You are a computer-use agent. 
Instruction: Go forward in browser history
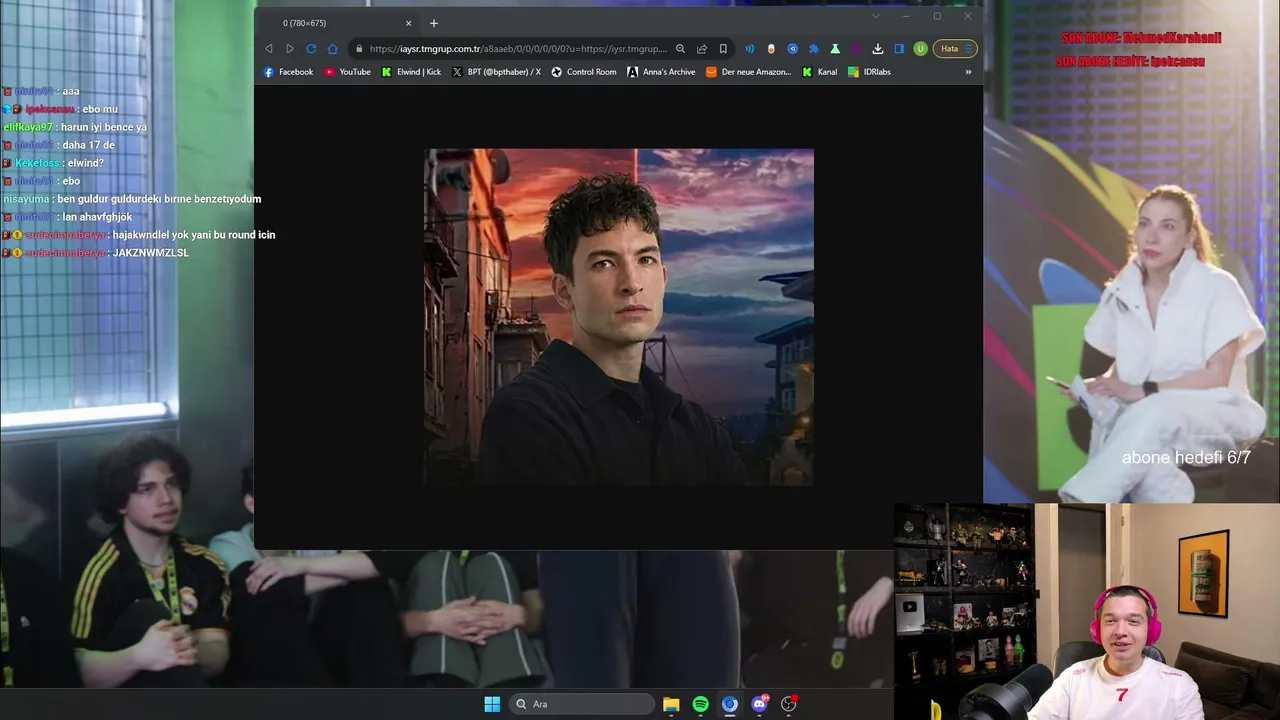coord(290,49)
